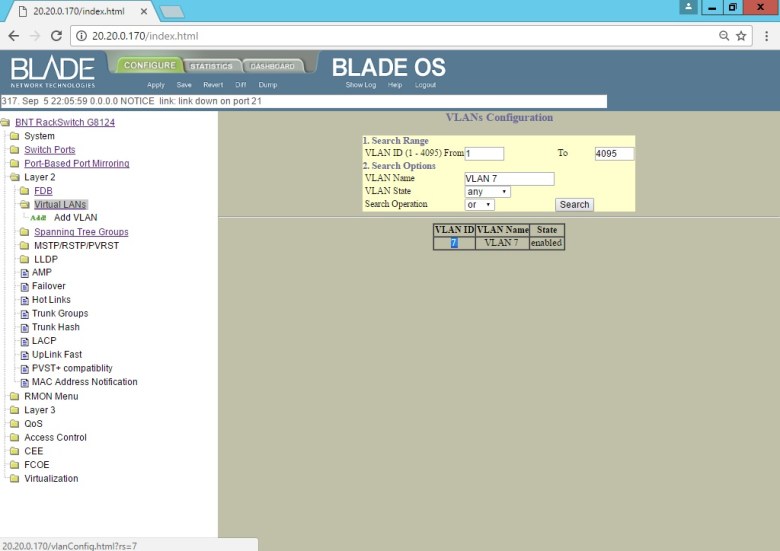Open the System folder icon

14,136
